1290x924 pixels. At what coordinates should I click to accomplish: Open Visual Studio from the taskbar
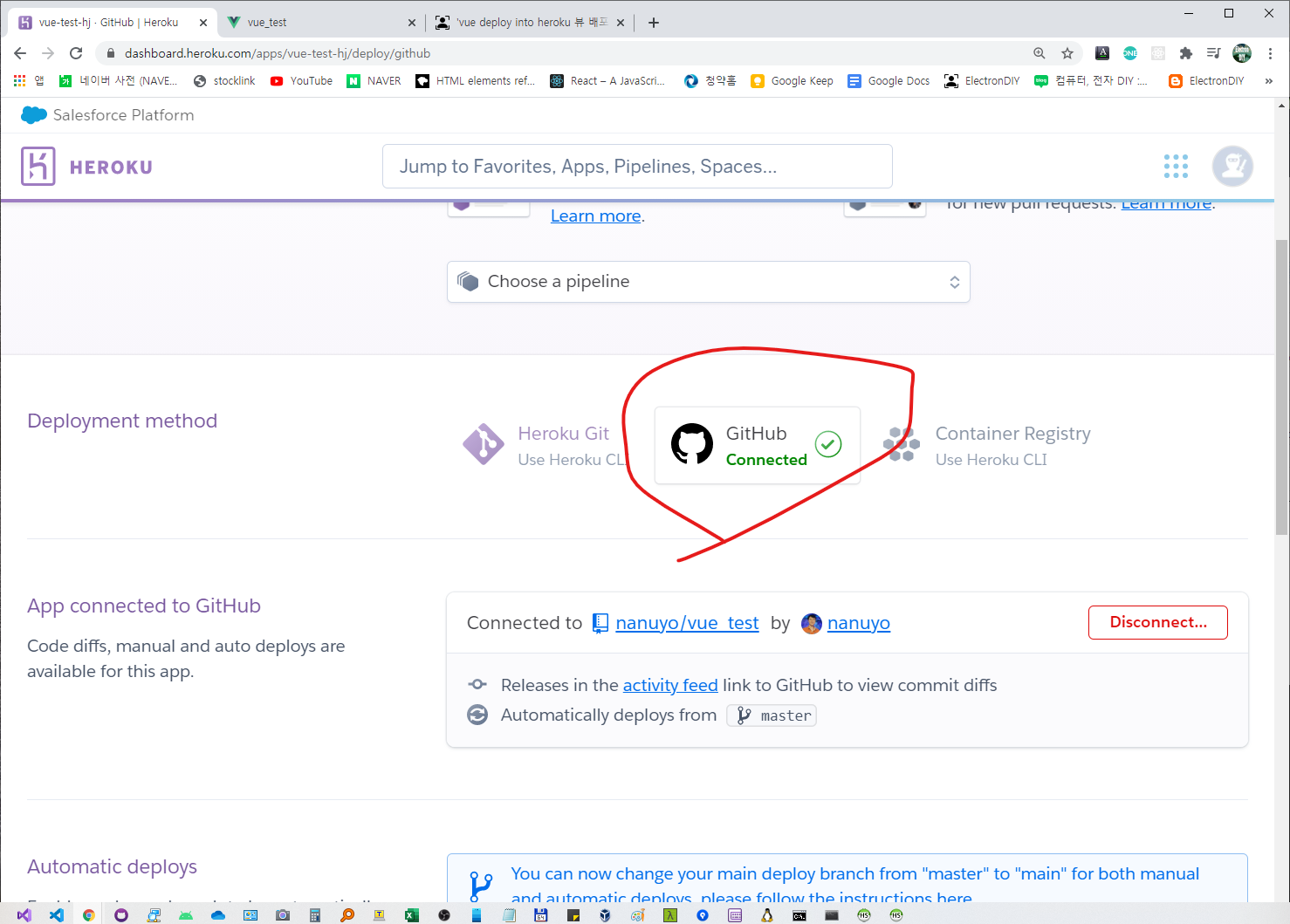pyautogui.click(x=24, y=915)
